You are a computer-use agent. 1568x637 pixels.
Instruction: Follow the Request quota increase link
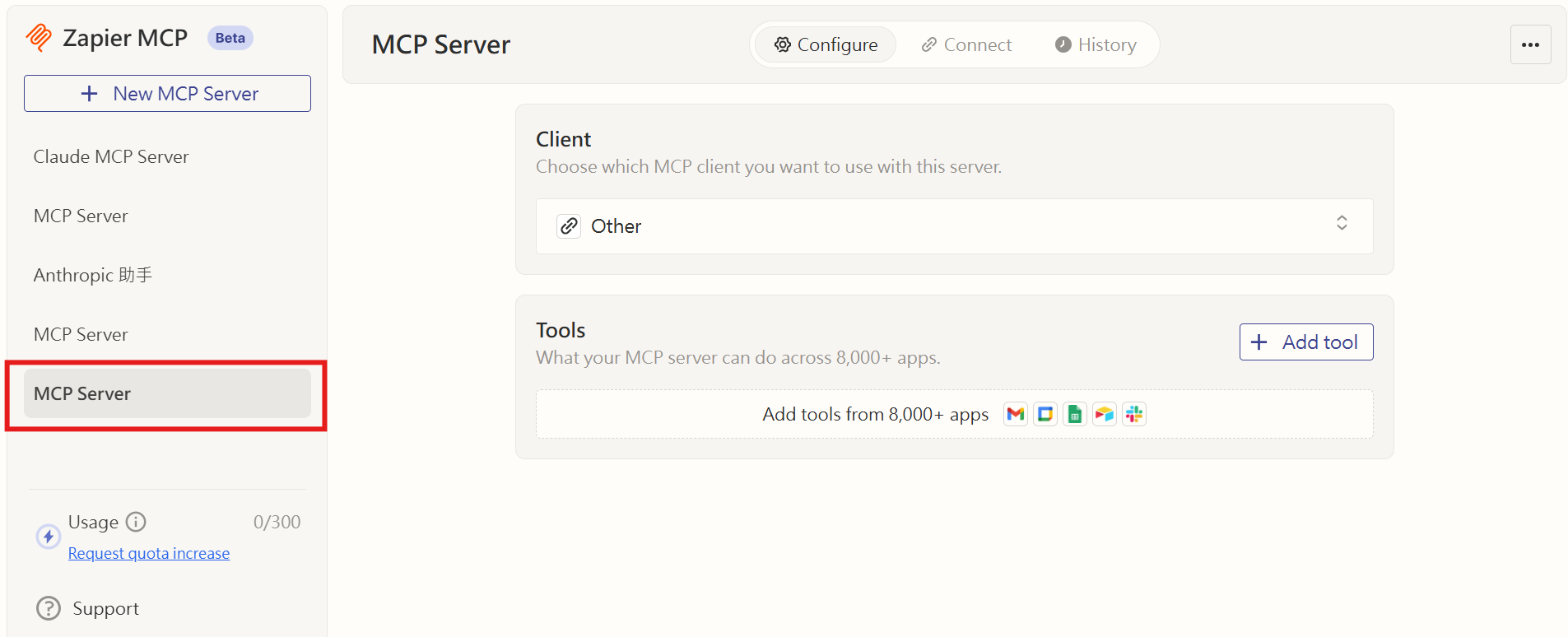pyautogui.click(x=149, y=553)
